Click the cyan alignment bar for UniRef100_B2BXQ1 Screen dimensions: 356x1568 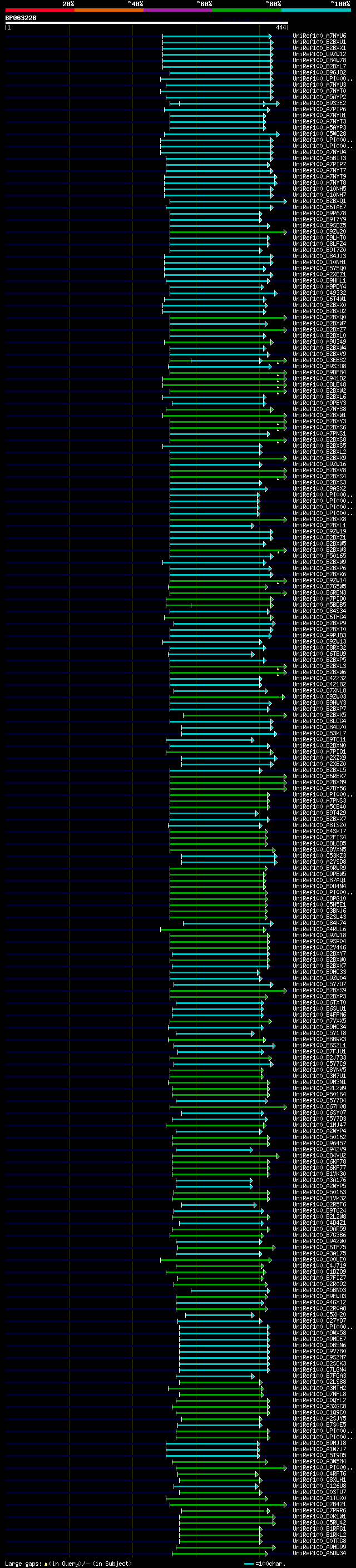pyautogui.click(x=228, y=201)
